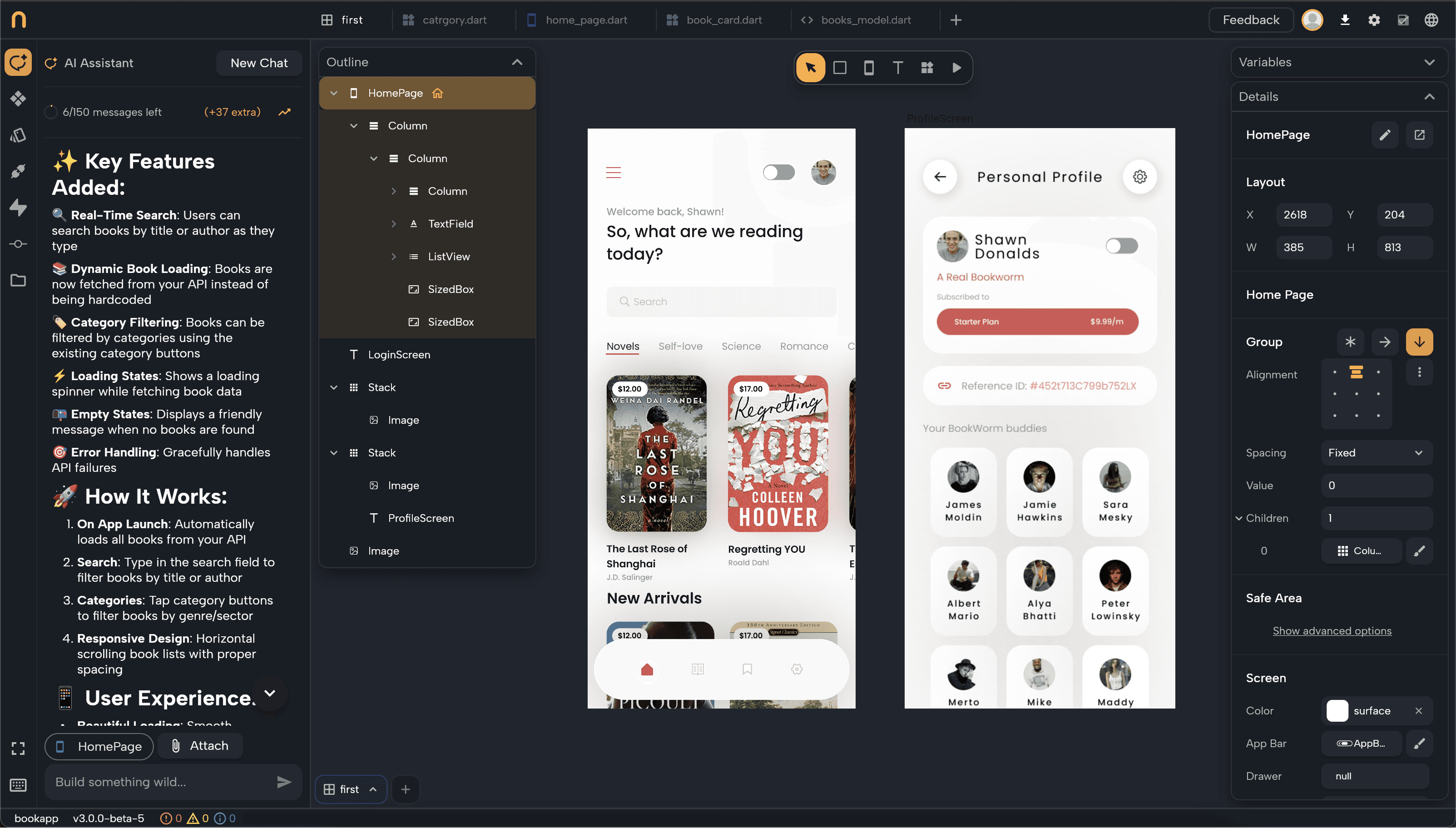Enable vertical-arrow group direction in Group panel
Screen dimensions: 1456x828
[x=1419, y=341]
